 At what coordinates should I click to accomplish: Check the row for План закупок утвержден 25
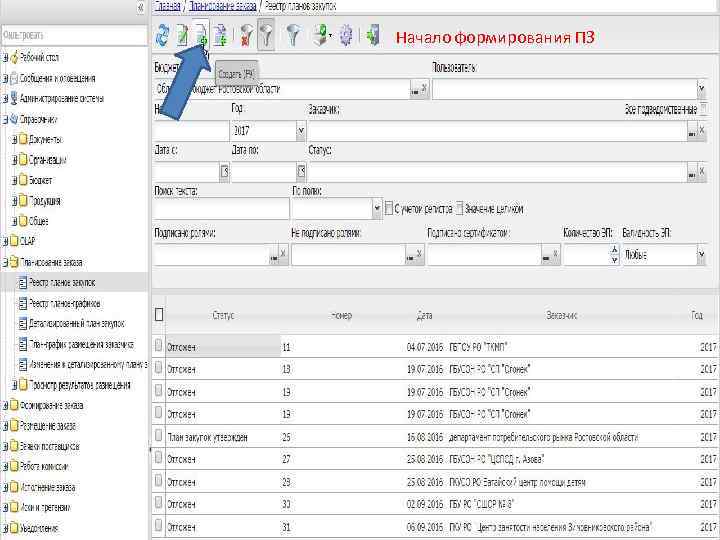[x=158, y=436]
